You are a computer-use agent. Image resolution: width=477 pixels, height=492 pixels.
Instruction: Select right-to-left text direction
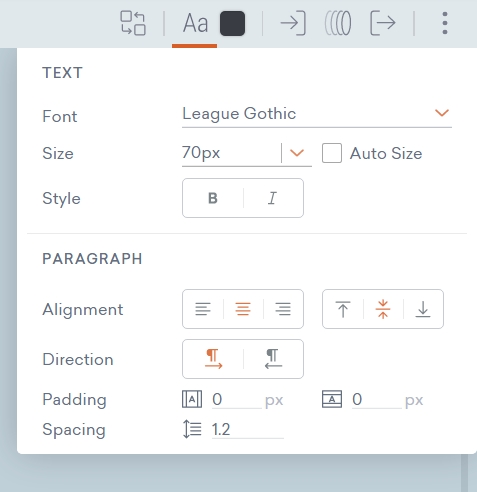click(x=273, y=359)
